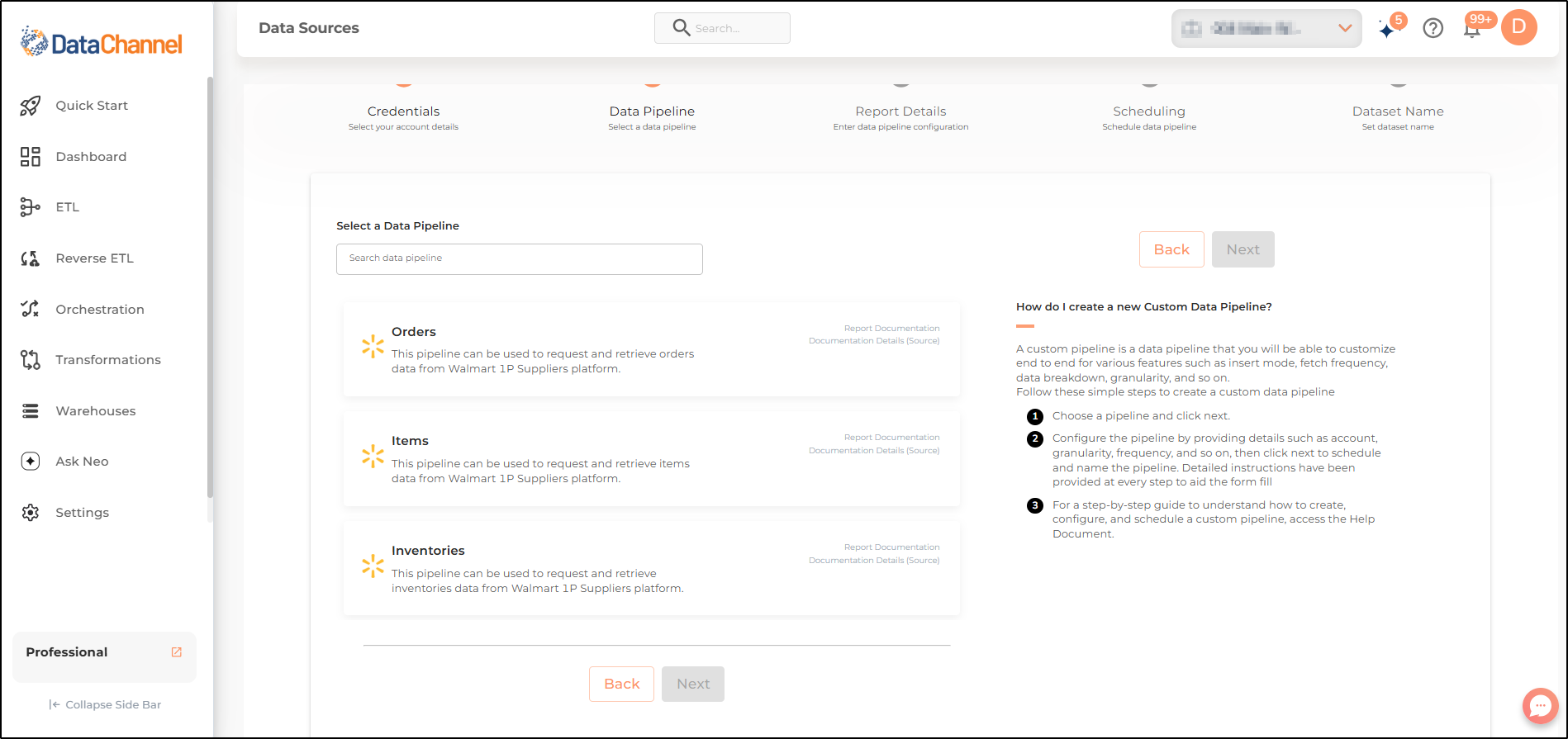This screenshot has width=1568, height=739.
Task: Open Quick Start rocket icon
Action: pyautogui.click(x=31, y=106)
